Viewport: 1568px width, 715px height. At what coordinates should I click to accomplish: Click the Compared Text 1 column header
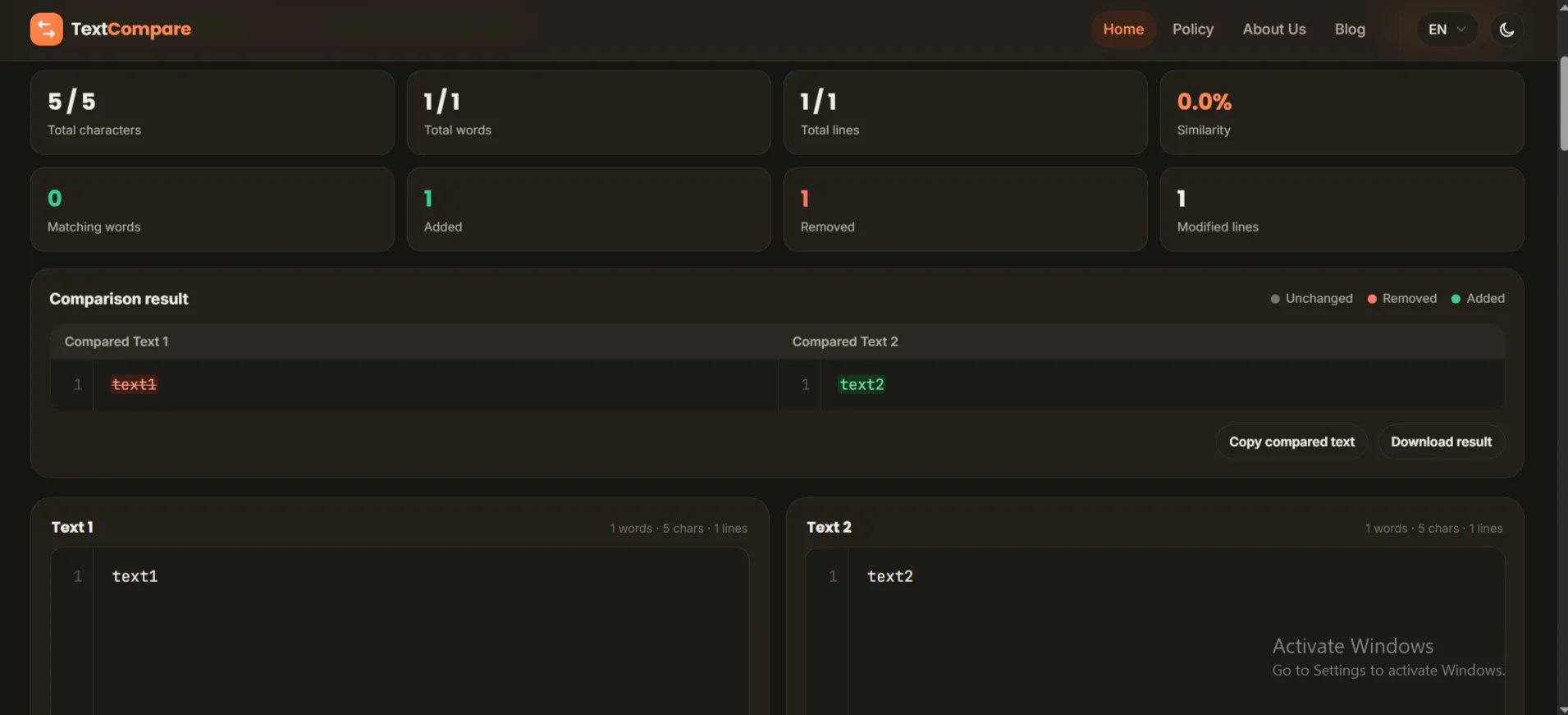click(x=117, y=341)
